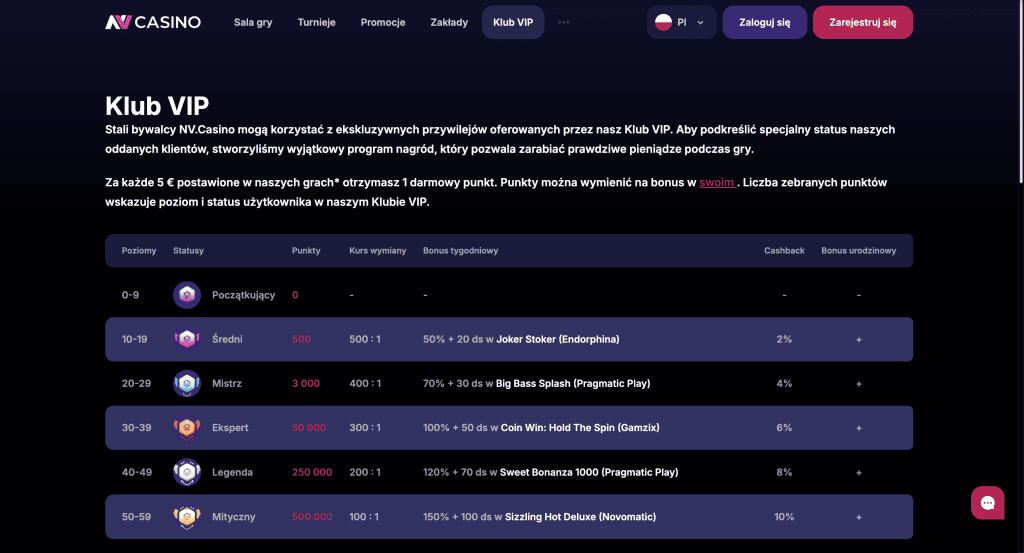
Task: Click the 50 000 points value
Action: coord(308,428)
